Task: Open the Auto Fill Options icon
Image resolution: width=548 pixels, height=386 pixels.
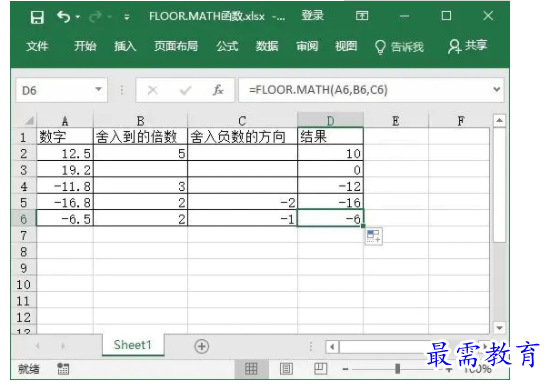Action: click(x=373, y=236)
